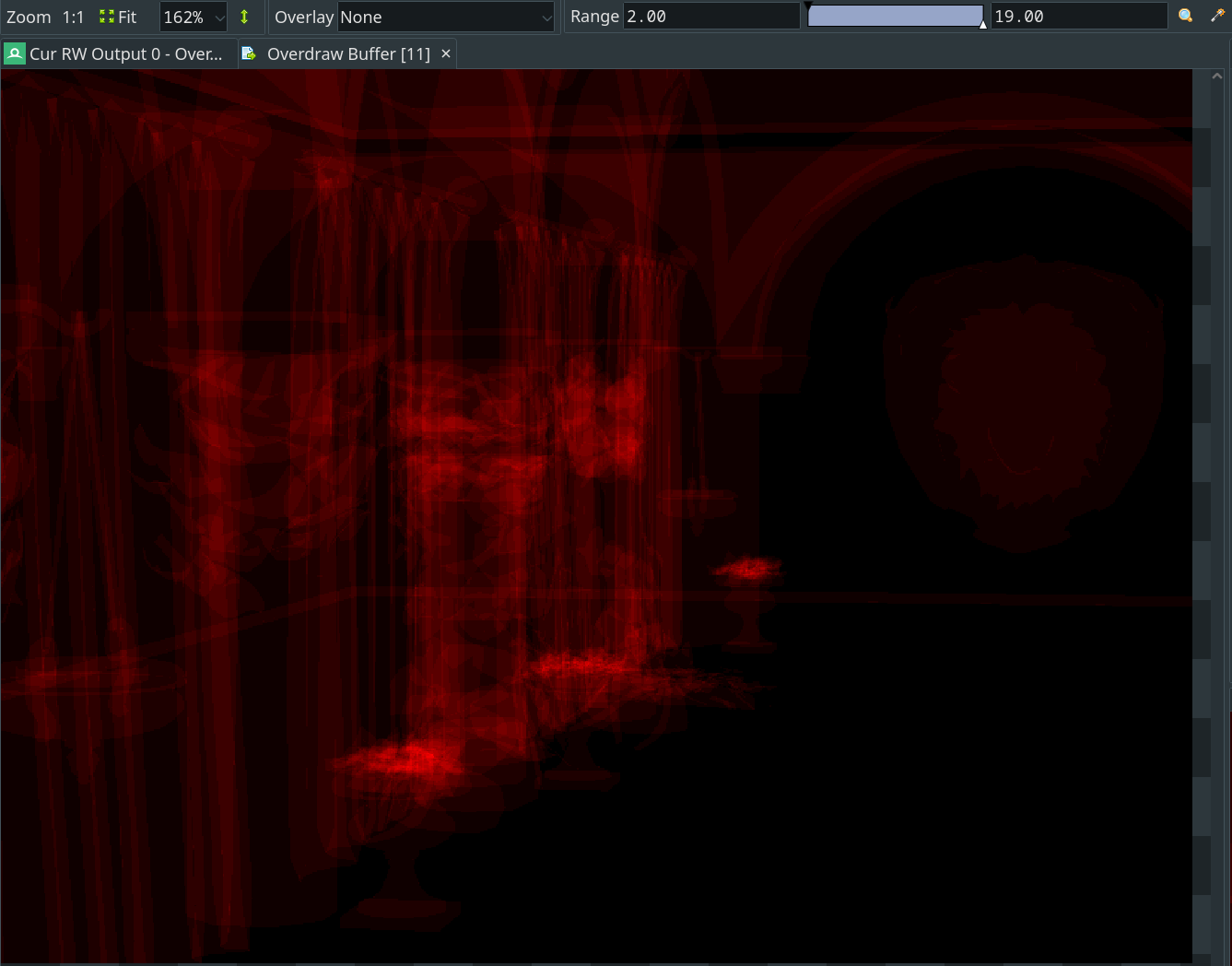
Task: Select the Overdraw Buffer [11] tab
Action: (x=347, y=53)
